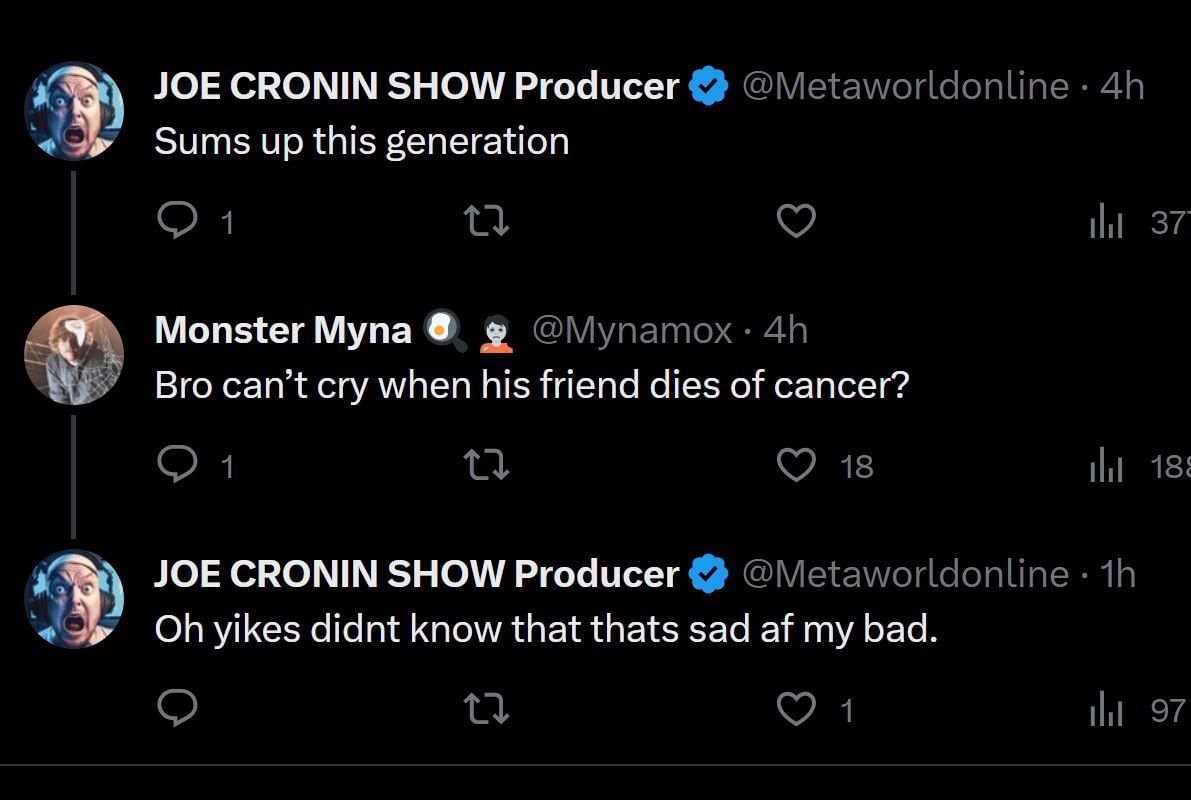
Task: Click Monster Myna's profile picture
Action: (x=74, y=354)
